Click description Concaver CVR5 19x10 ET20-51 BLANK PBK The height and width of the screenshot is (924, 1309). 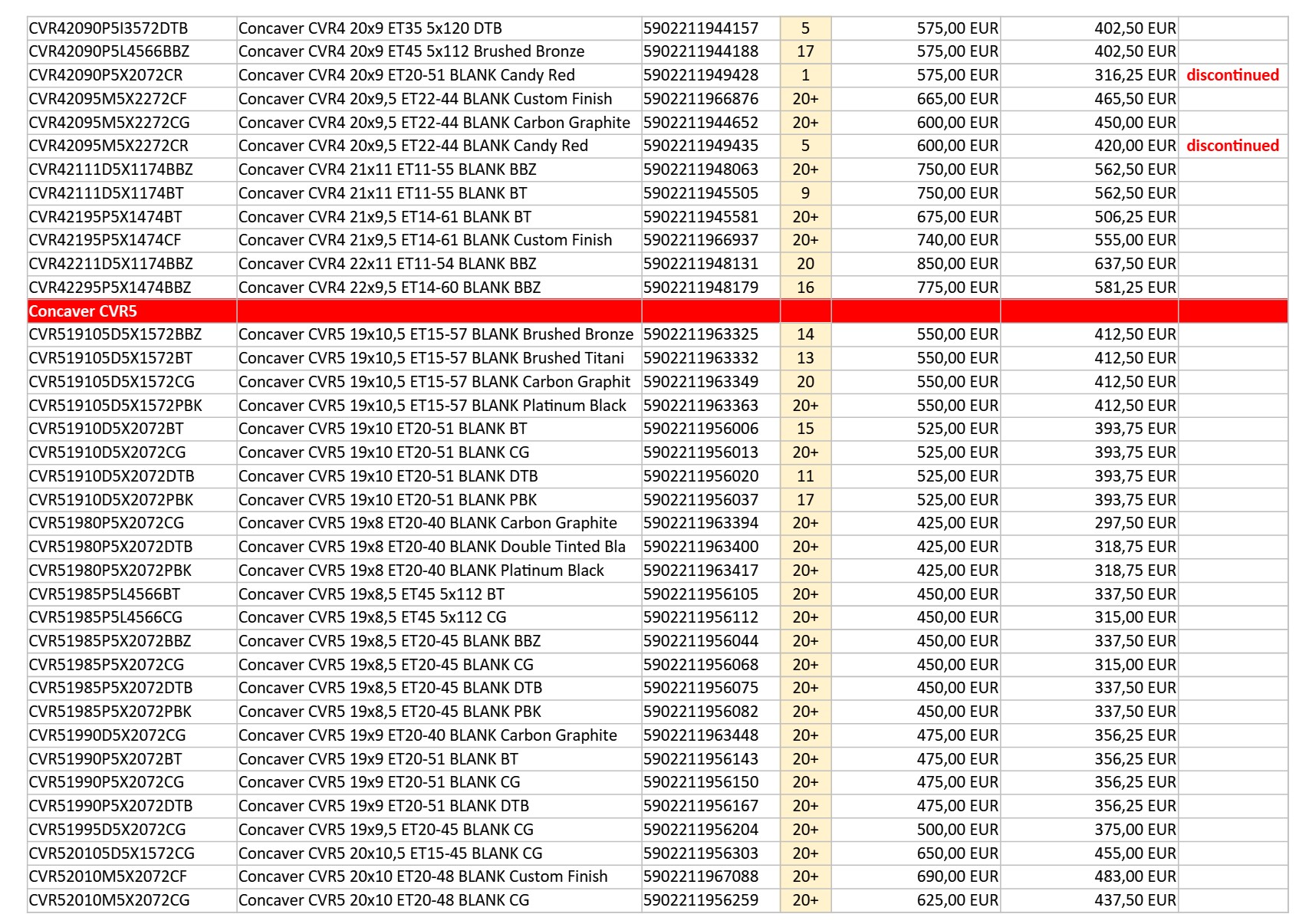(387, 500)
